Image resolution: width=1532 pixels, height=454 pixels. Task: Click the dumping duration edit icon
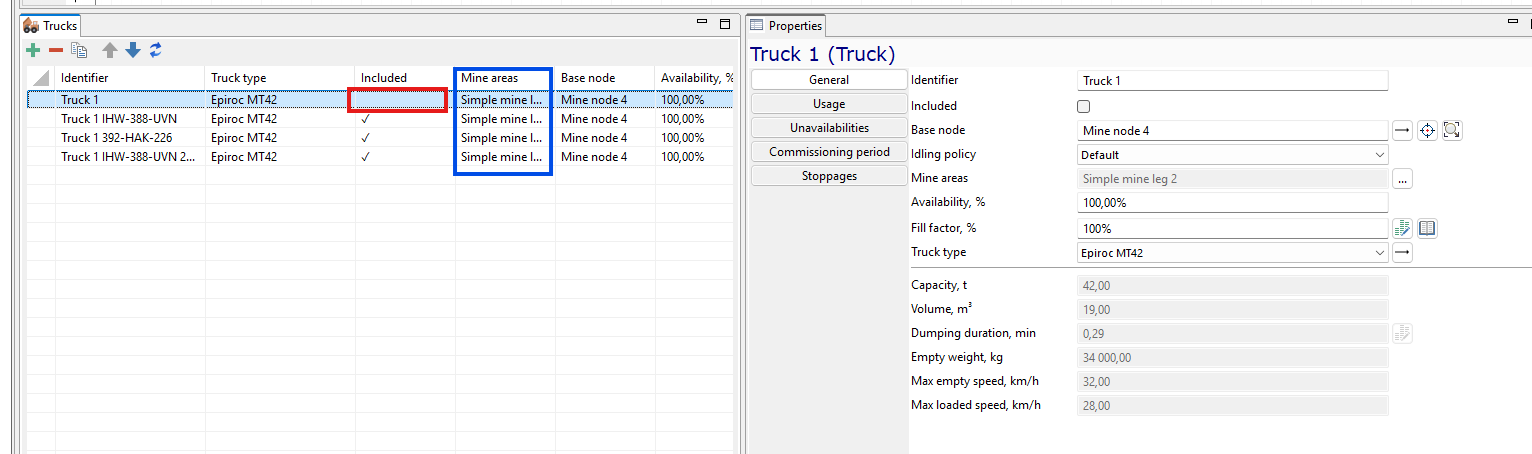[x=1402, y=333]
